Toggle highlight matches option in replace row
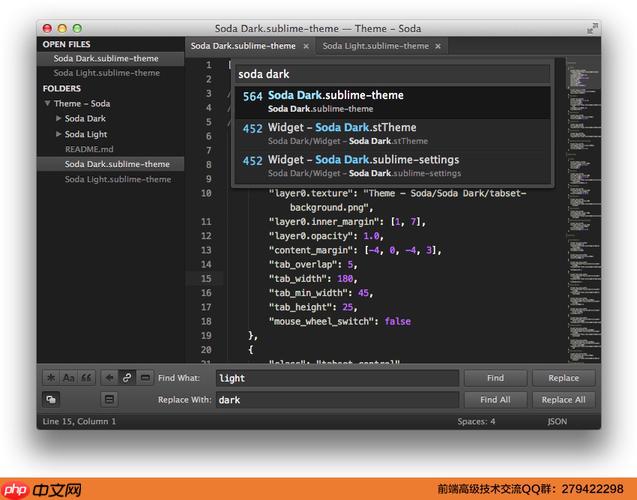637x500 pixels. [109, 399]
